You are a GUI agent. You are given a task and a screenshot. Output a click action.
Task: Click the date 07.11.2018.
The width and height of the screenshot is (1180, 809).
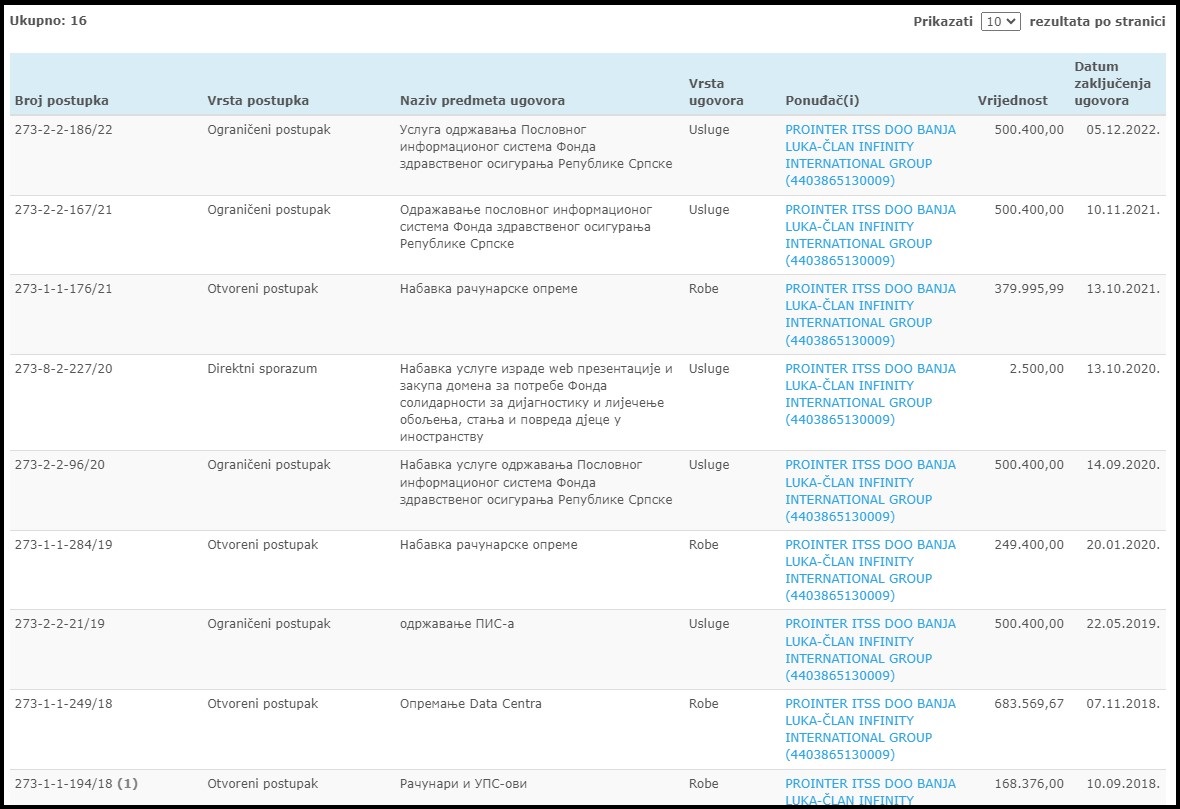(1123, 704)
